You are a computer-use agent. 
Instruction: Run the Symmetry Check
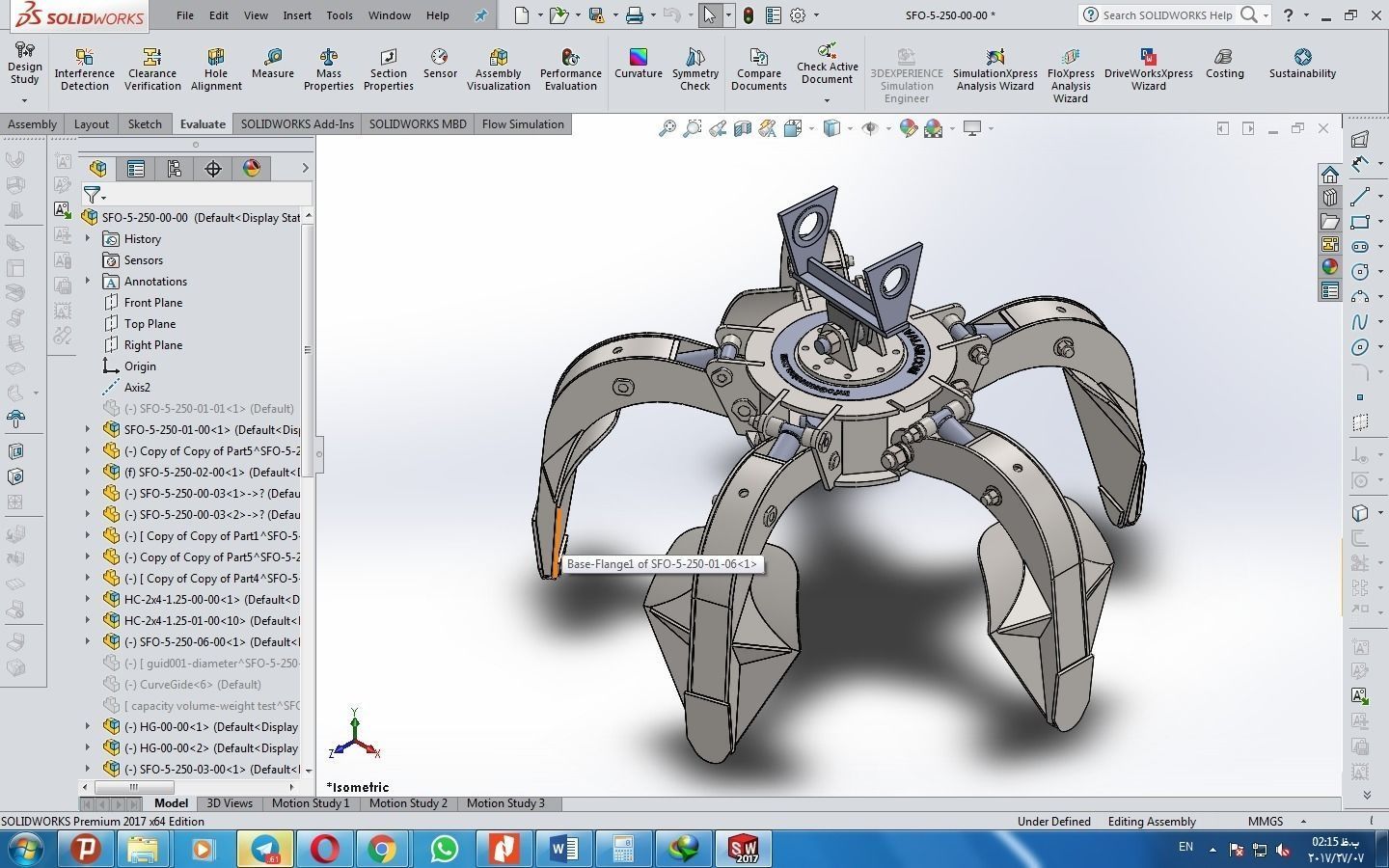tap(695, 69)
